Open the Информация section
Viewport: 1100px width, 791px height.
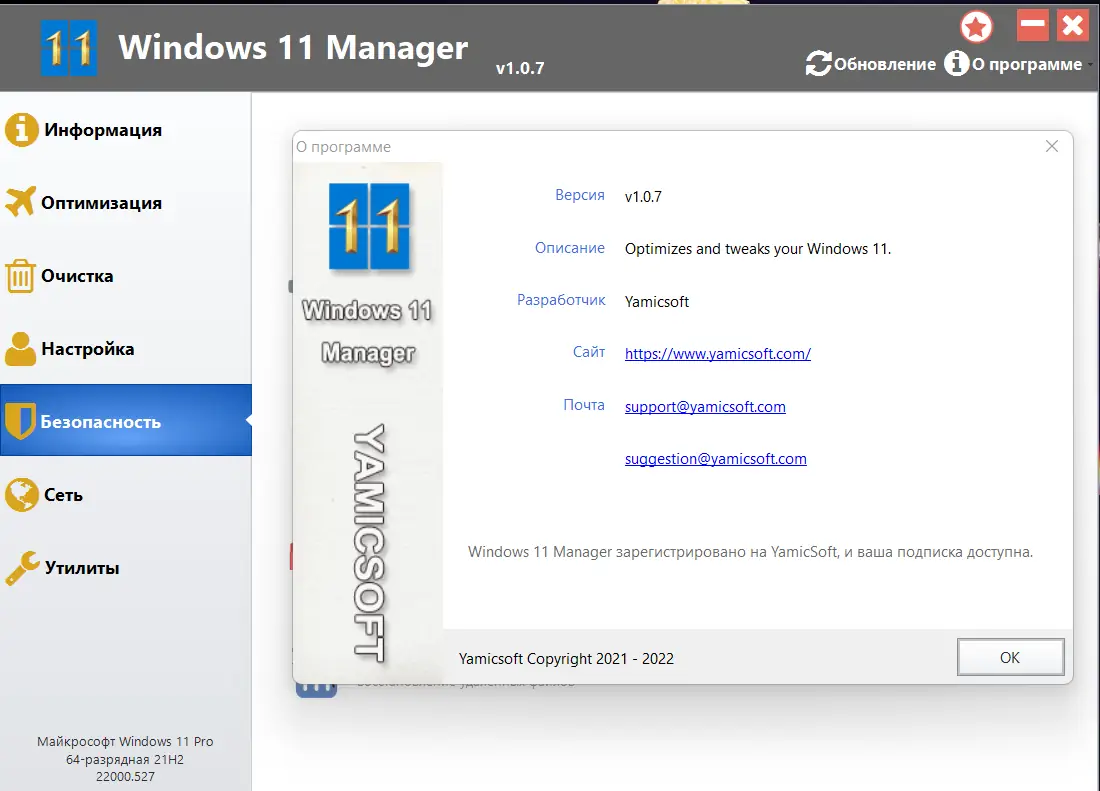[x=126, y=130]
